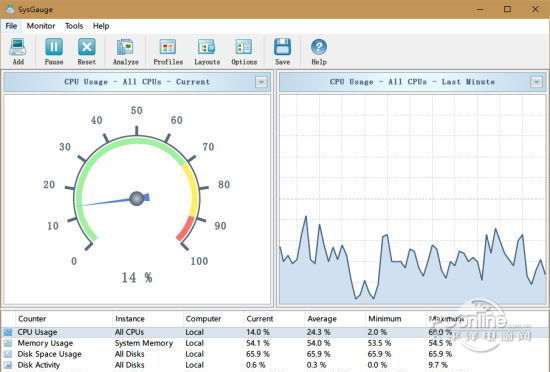Open the File menu
The height and width of the screenshot is (372, 550).
click(x=11, y=26)
